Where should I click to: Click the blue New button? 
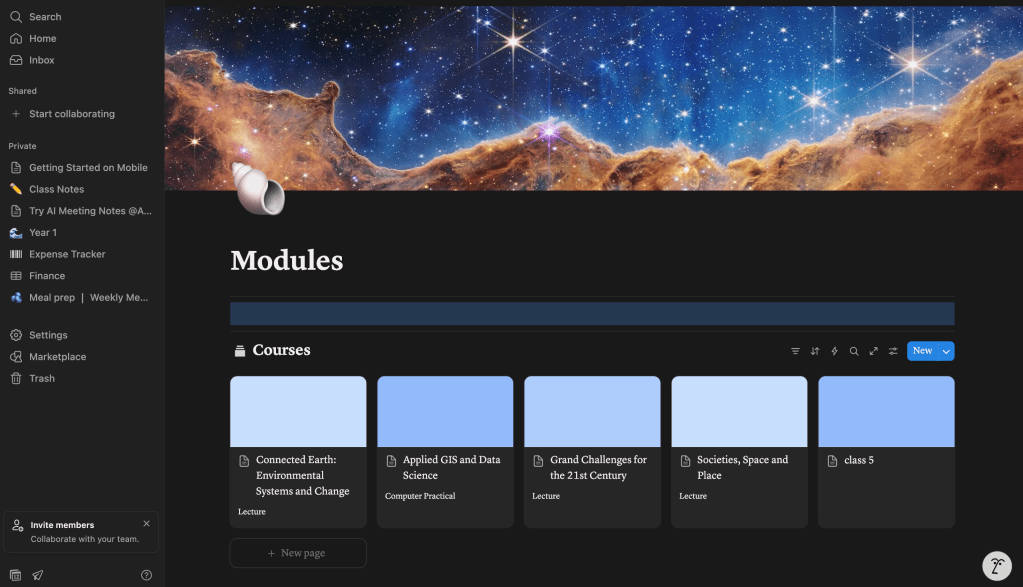click(x=922, y=351)
